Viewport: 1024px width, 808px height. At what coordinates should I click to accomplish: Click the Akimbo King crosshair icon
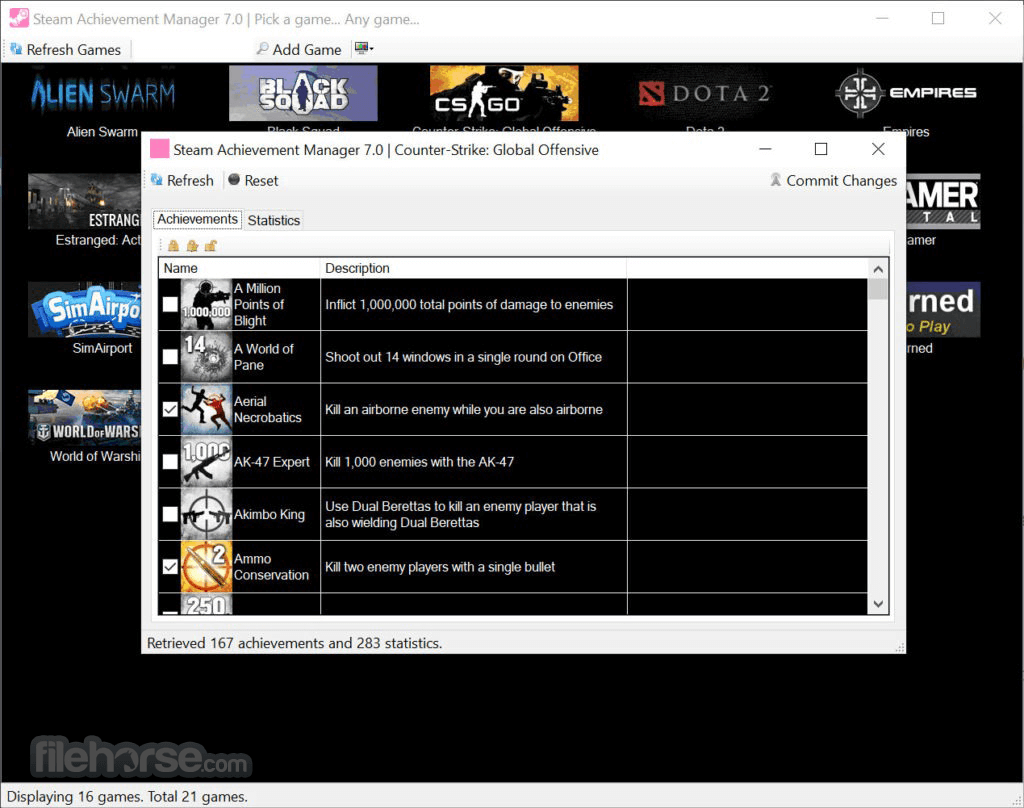pos(206,514)
